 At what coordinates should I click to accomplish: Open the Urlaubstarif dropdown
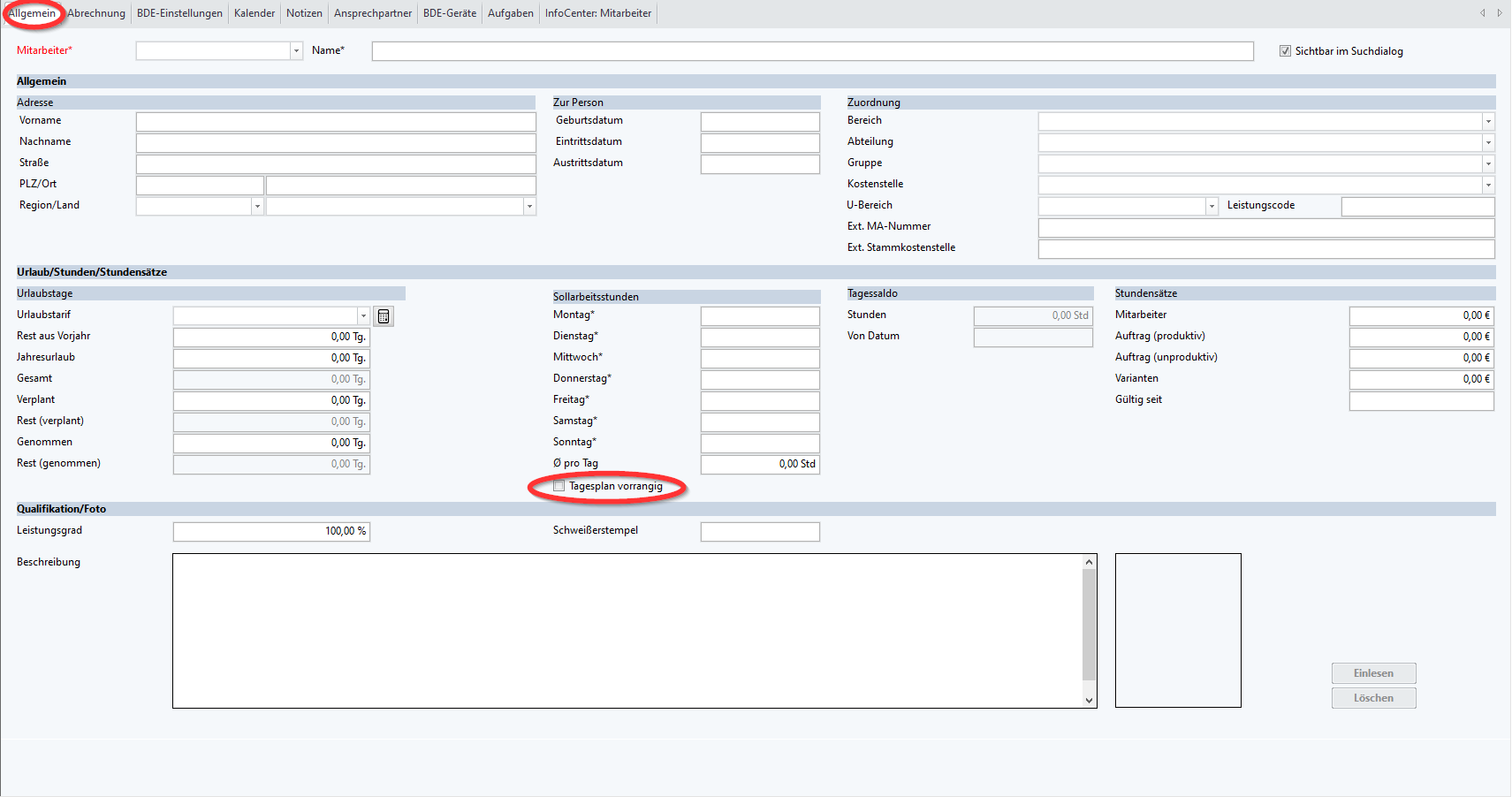[x=363, y=315]
